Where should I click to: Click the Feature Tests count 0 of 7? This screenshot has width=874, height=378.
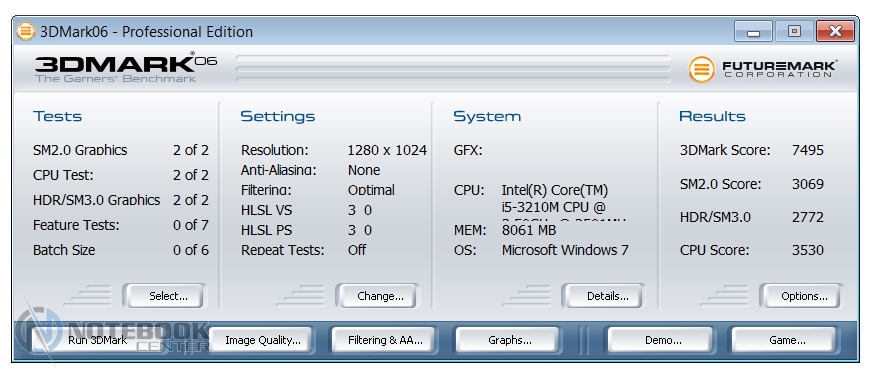tap(191, 225)
